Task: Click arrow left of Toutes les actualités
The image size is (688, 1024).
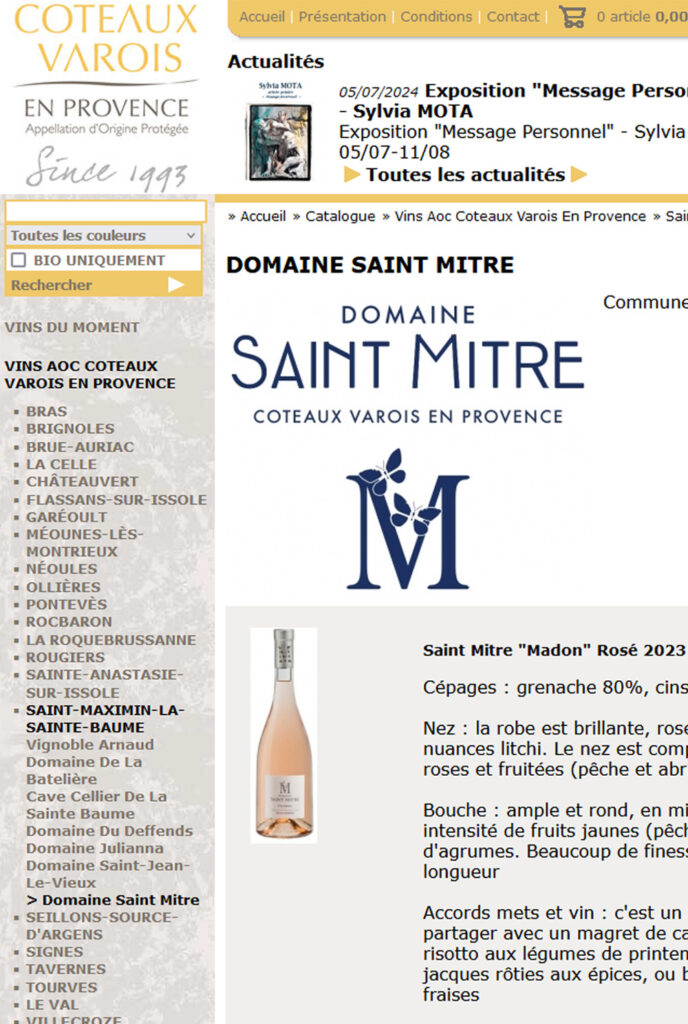Action: click(352, 174)
